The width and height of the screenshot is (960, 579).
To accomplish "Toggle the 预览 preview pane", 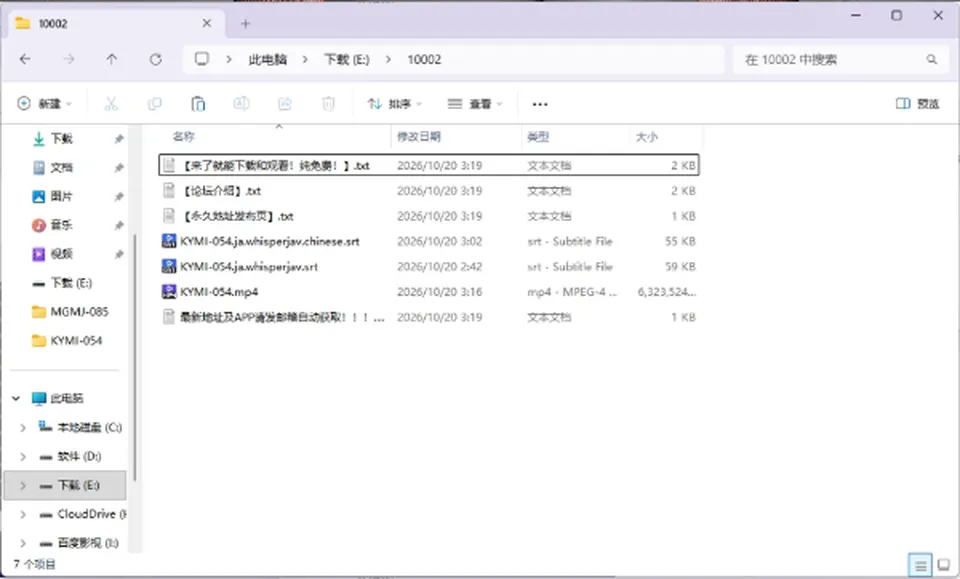I will [917, 103].
